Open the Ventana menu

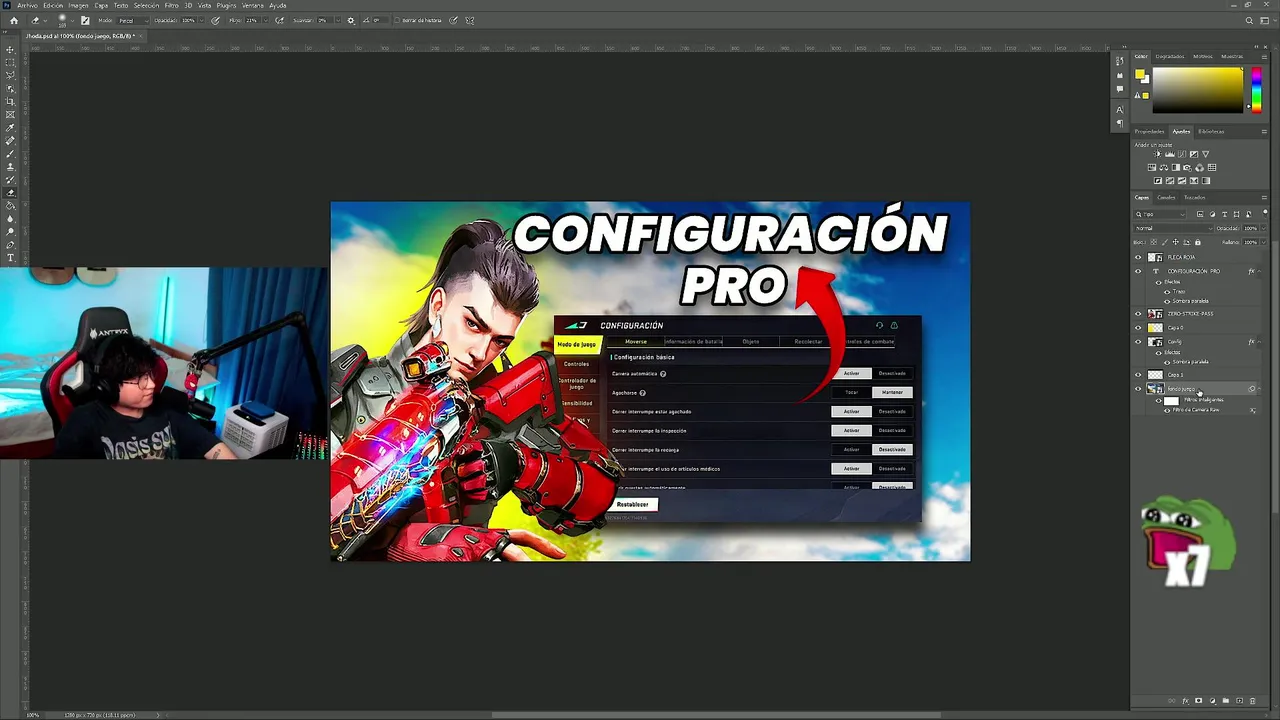point(253,5)
